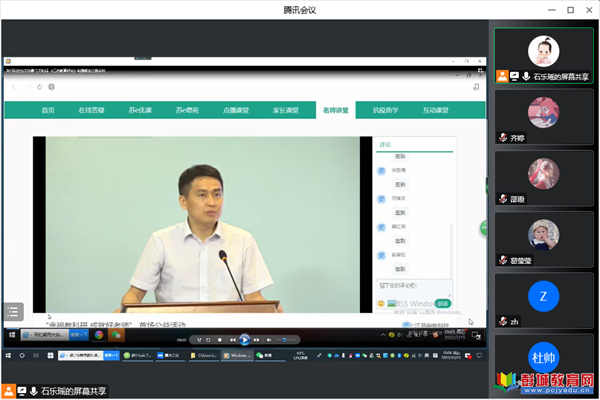Click globe icon next to refresh
The image size is (600, 400).
click(x=51, y=87)
